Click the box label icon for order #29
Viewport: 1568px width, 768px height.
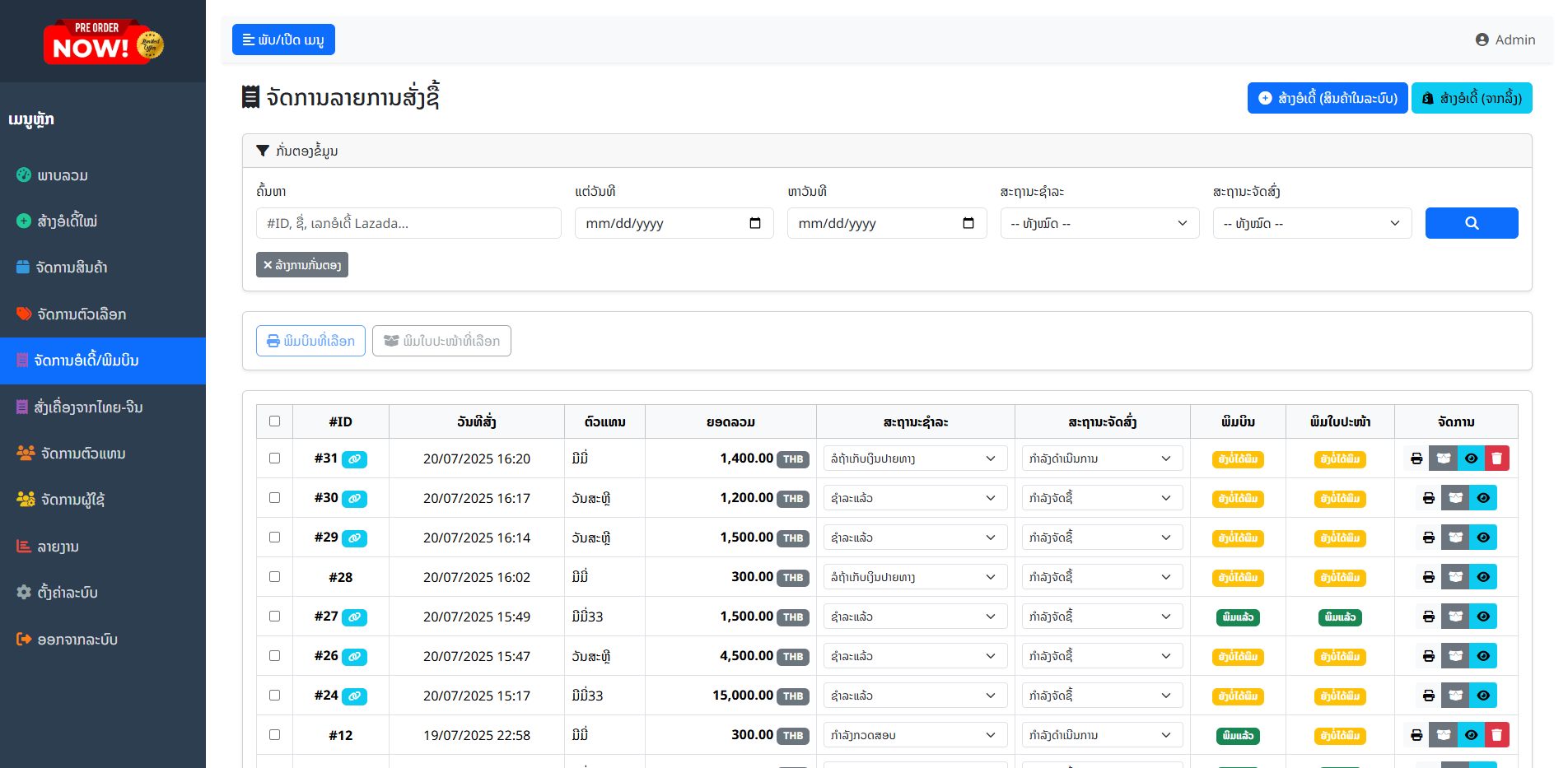(x=1455, y=538)
